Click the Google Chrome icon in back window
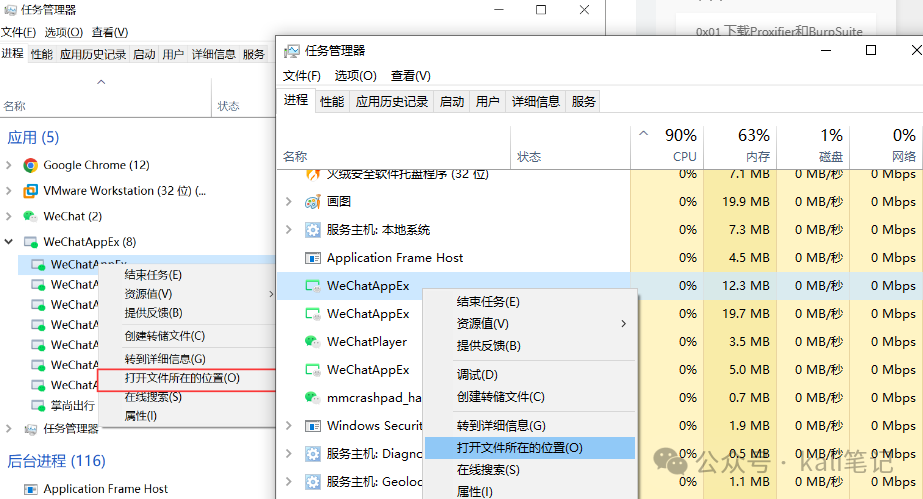The height and width of the screenshot is (499, 923). pyautogui.click(x=31, y=165)
